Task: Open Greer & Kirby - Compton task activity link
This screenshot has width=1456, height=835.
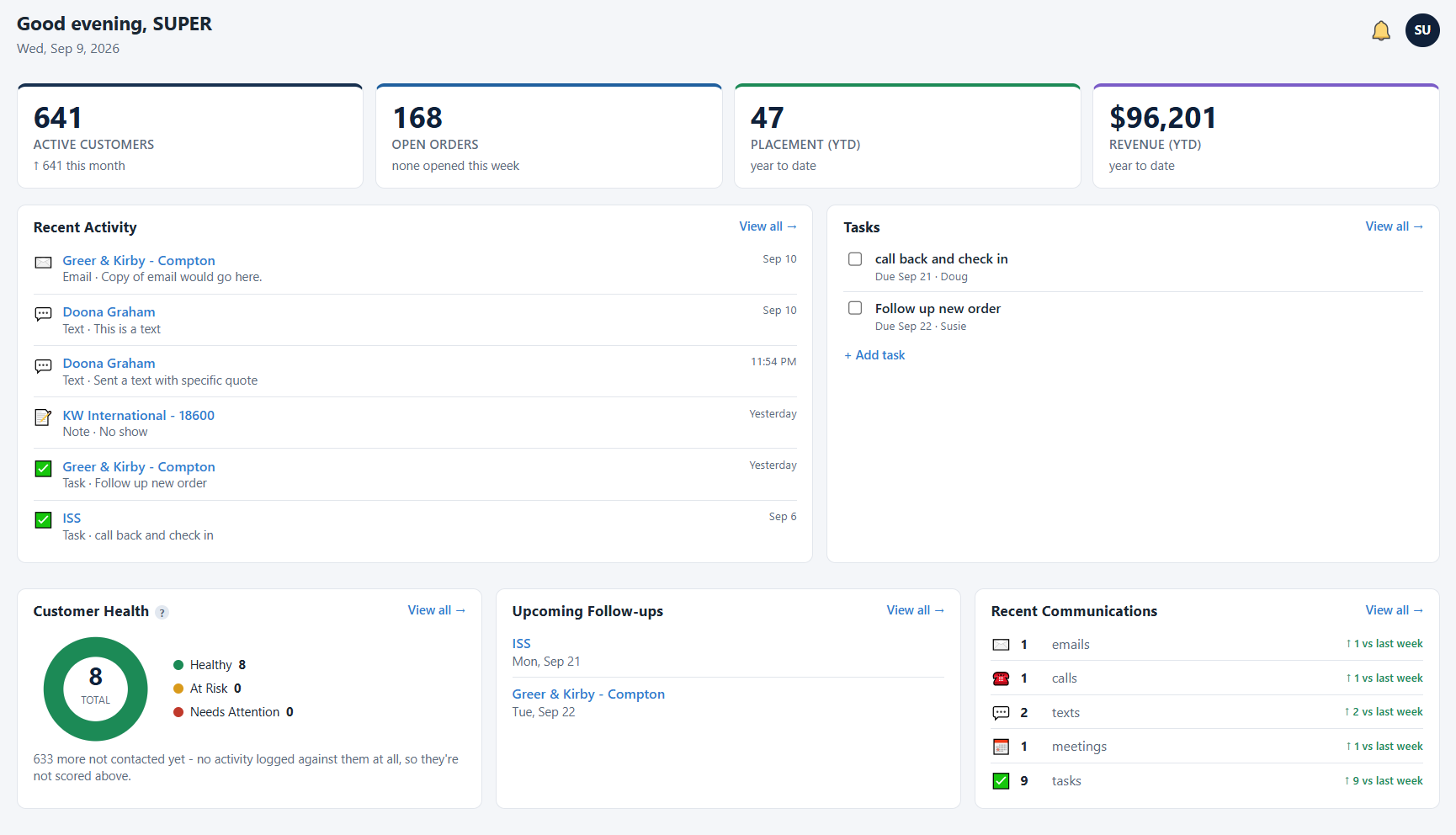Action: tap(139, 467)
